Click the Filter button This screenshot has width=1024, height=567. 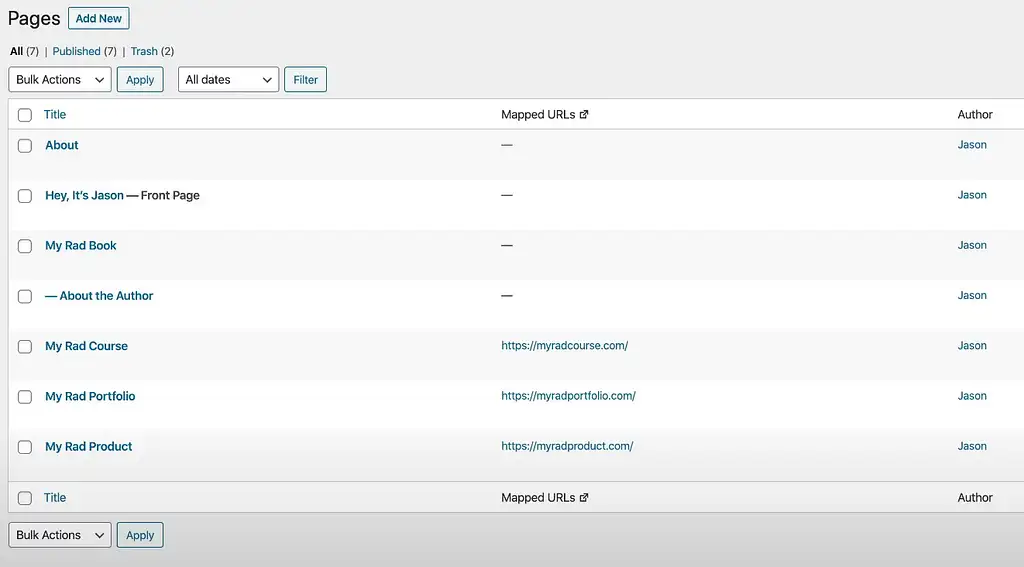tap(305, 80)
